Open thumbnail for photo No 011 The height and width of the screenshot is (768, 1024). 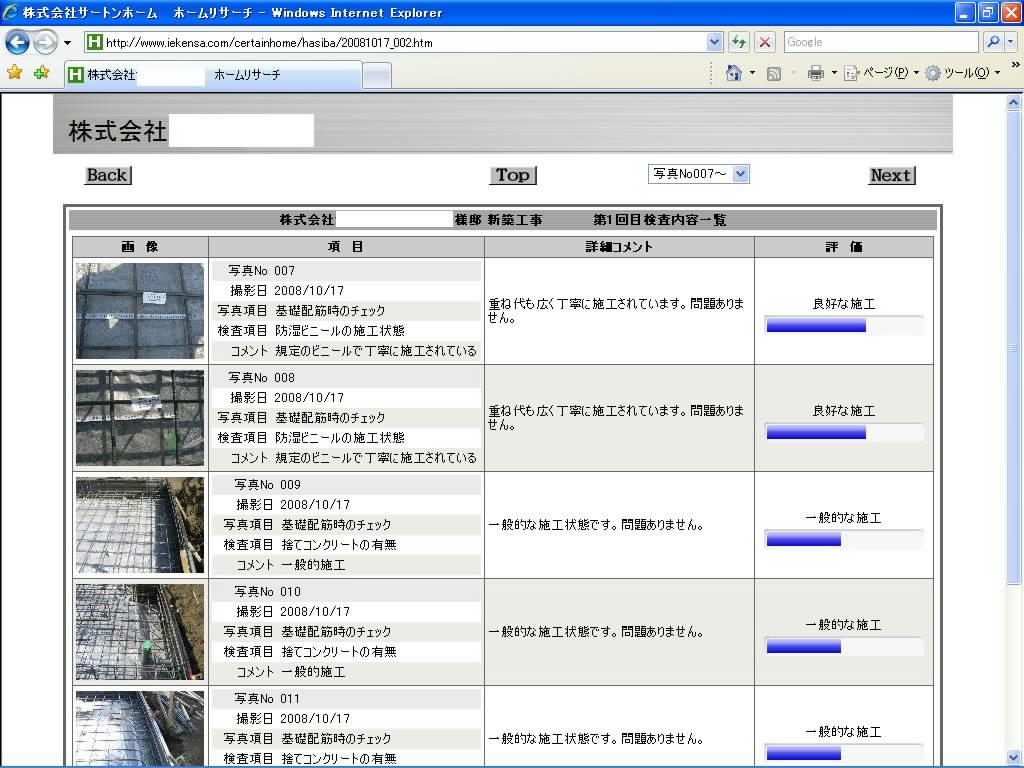pos(140,728)
